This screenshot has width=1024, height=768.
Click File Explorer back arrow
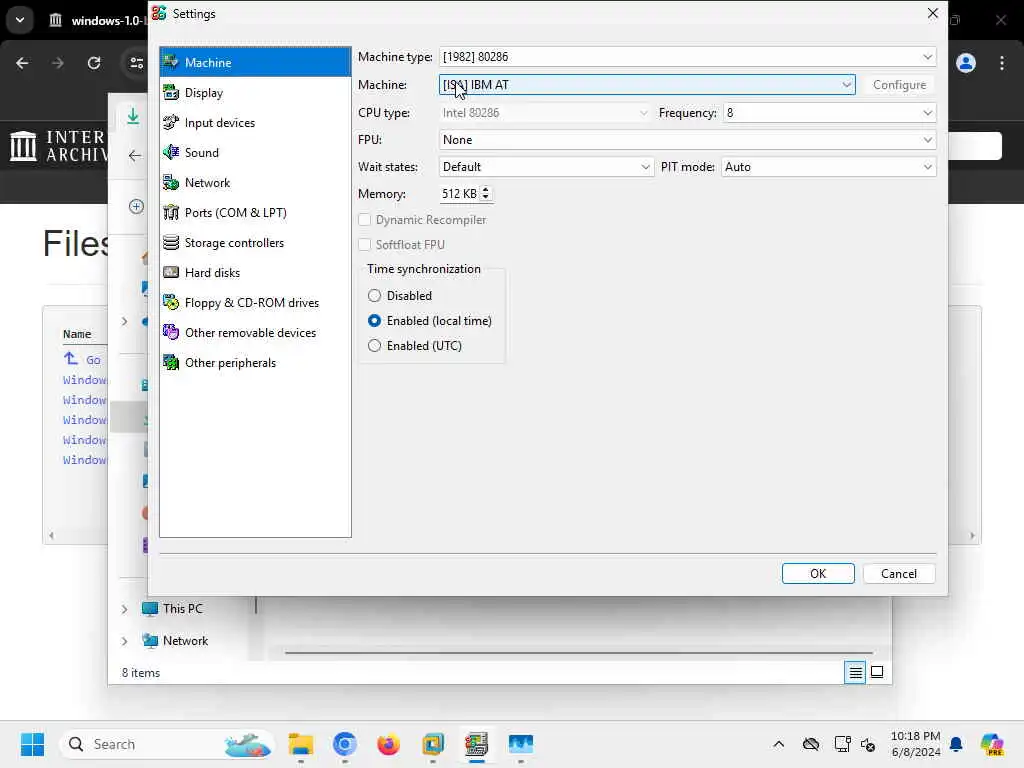[135, 155]
